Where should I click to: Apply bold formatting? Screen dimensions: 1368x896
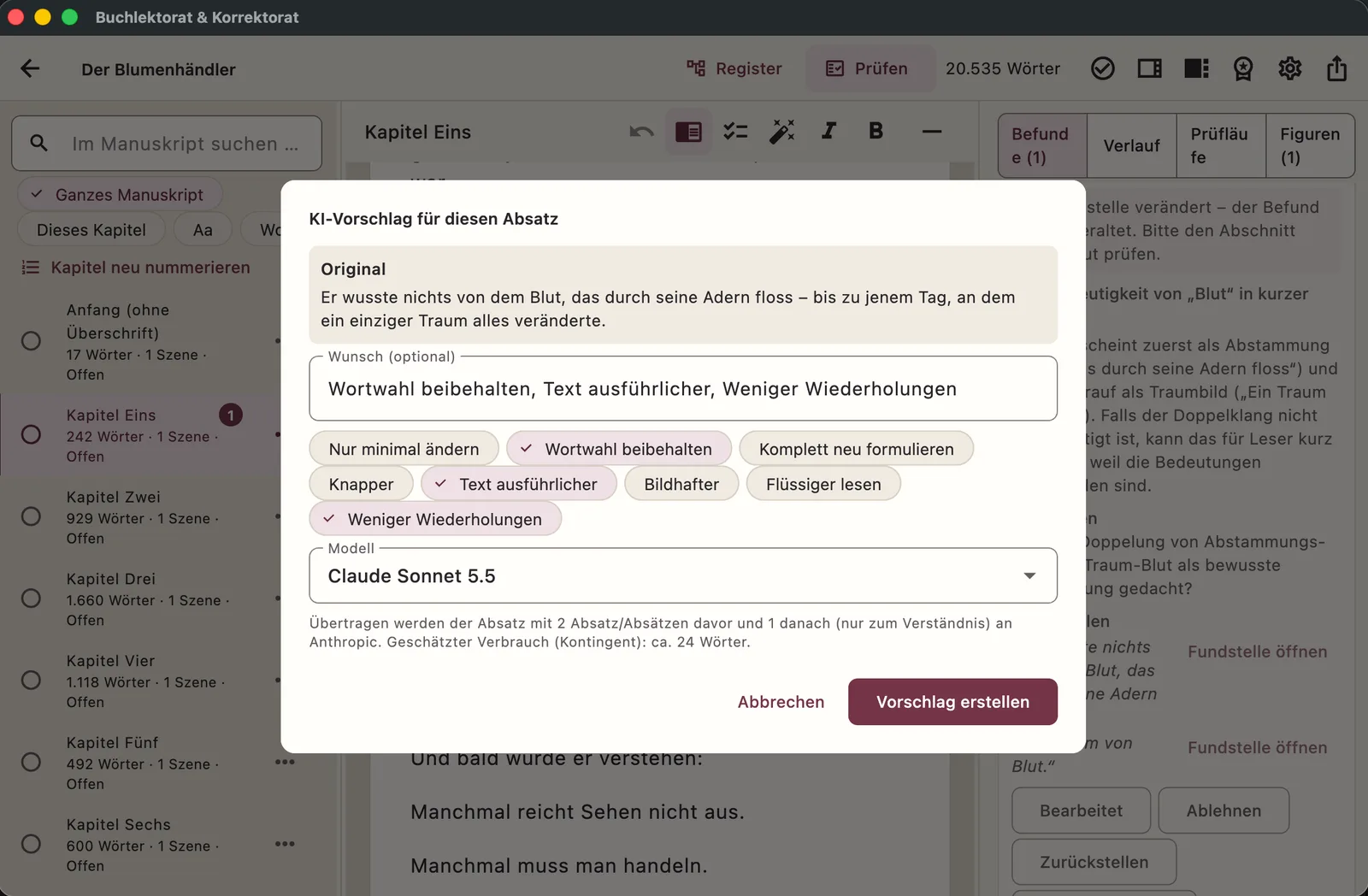(876, 131)
